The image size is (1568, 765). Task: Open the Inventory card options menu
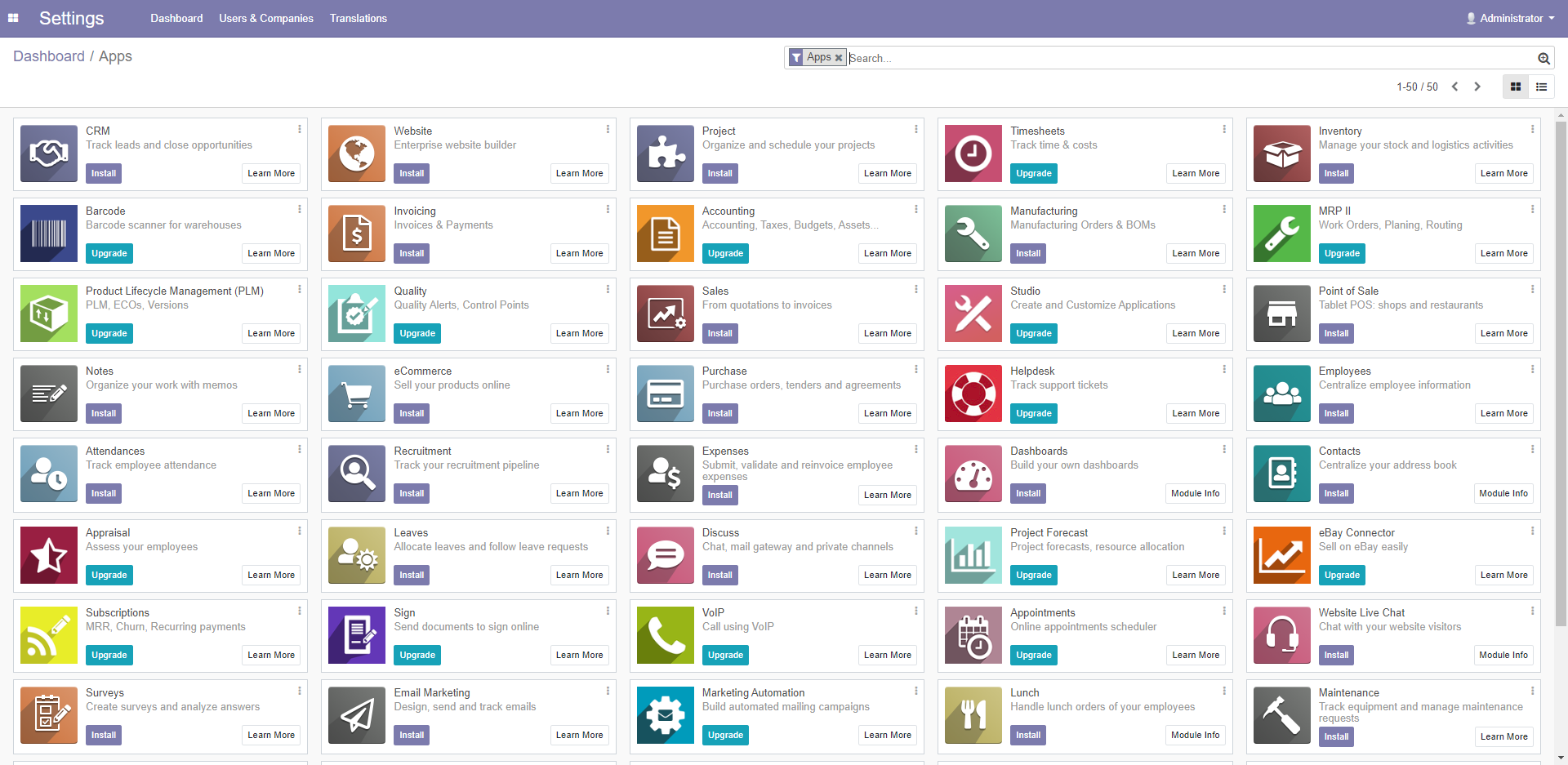[1533, 129]
